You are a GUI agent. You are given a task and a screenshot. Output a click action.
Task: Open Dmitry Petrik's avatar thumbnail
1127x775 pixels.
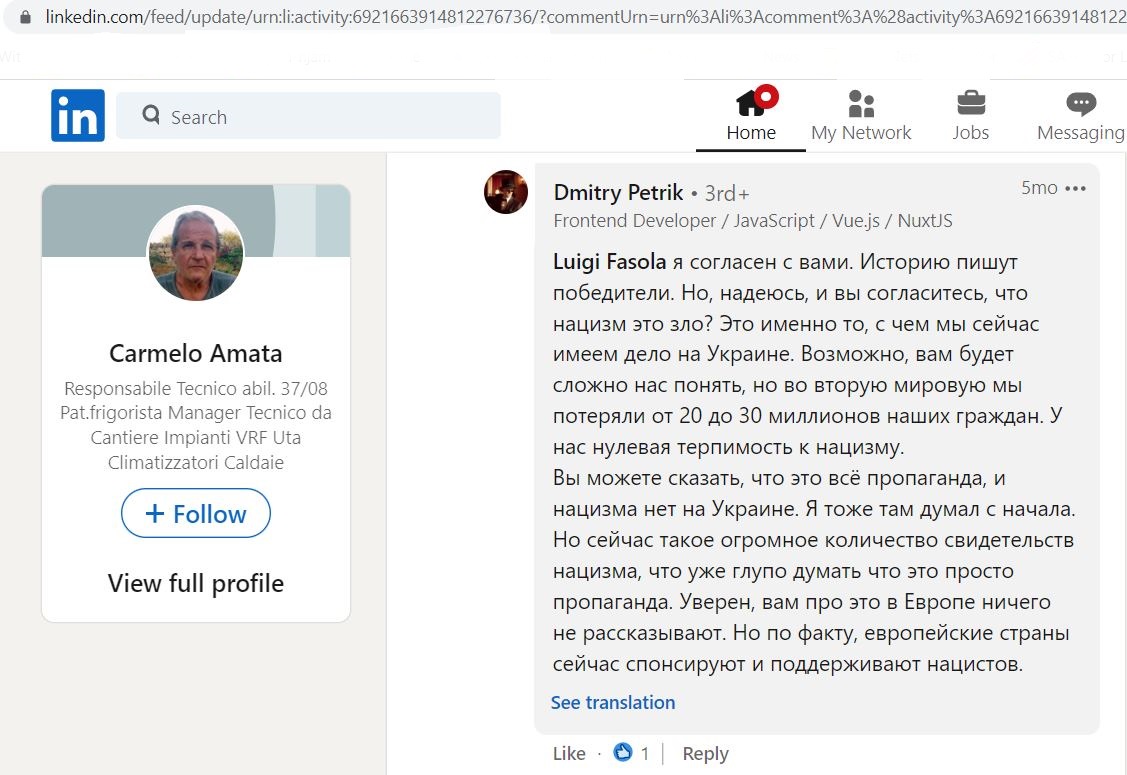506,192
